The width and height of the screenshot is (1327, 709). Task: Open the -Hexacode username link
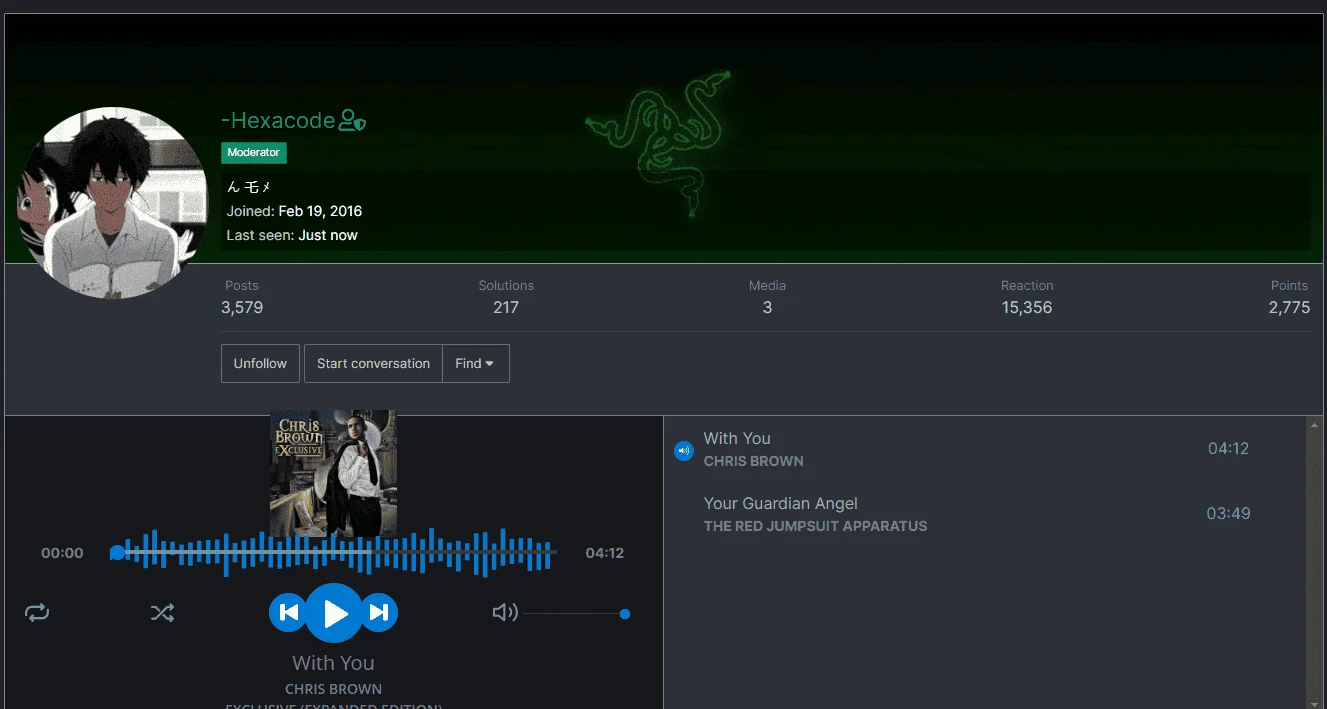278,121
